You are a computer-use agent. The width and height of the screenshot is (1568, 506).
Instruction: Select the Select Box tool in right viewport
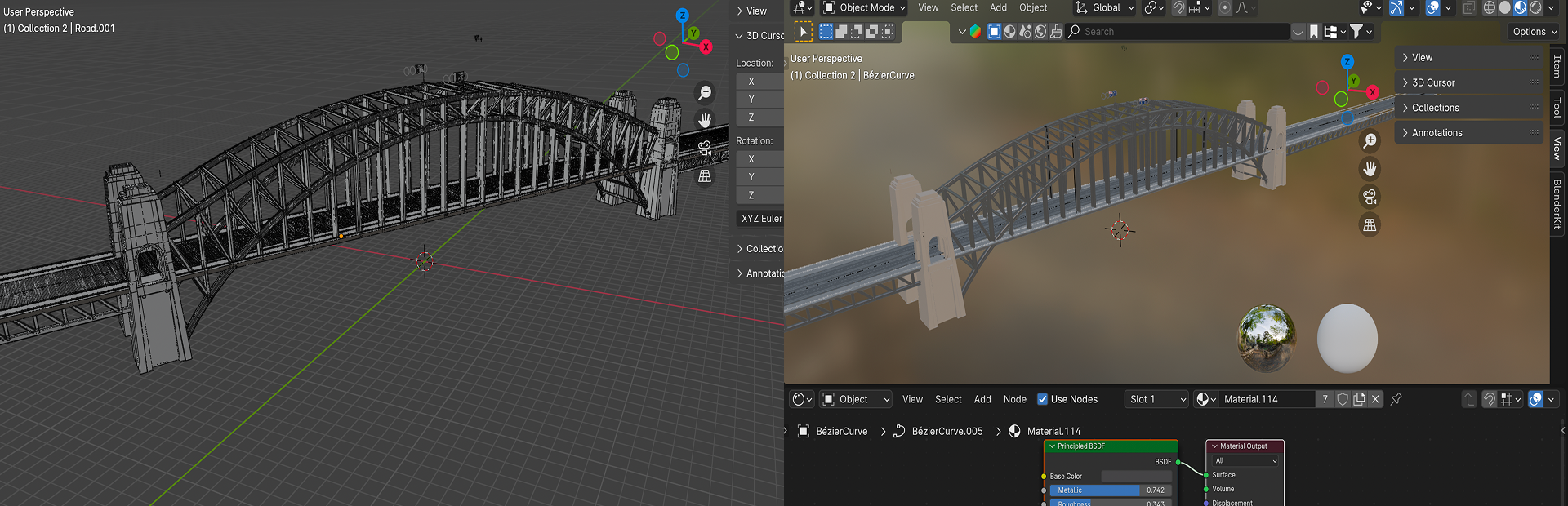[803, 32]
